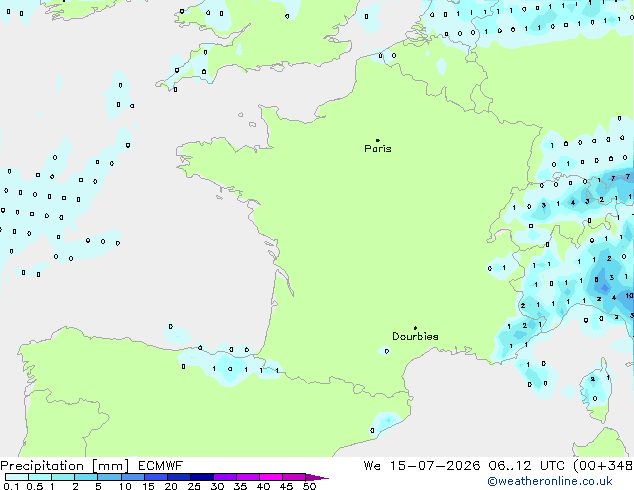Viewport: 634px width, 490px height.
Task: Click the Paris location dot marker
Action: tap(378, 140)
